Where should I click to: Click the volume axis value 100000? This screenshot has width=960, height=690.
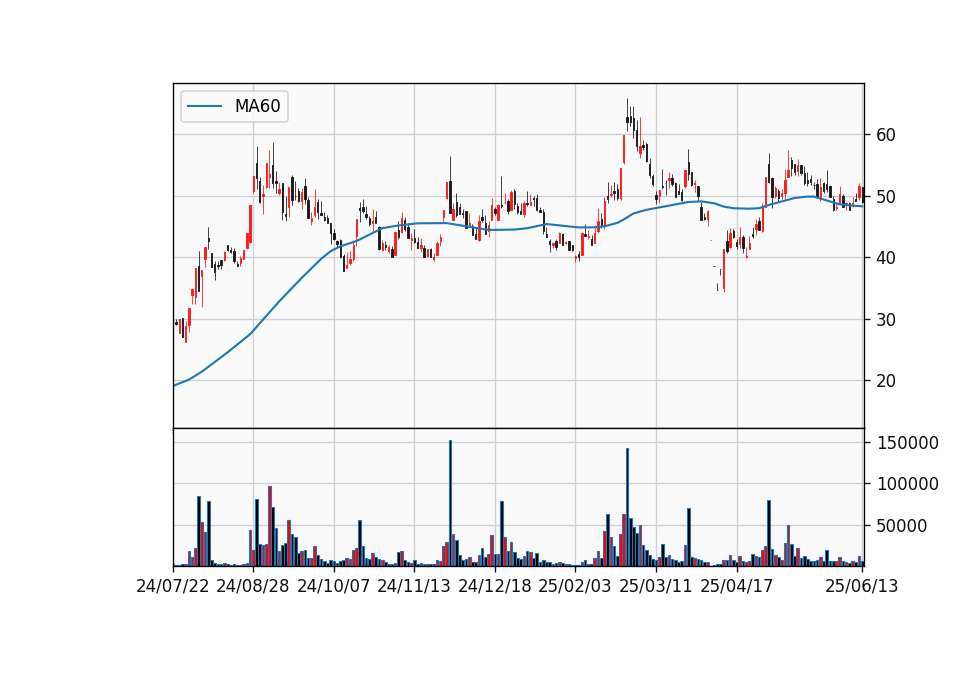(908, 484)
